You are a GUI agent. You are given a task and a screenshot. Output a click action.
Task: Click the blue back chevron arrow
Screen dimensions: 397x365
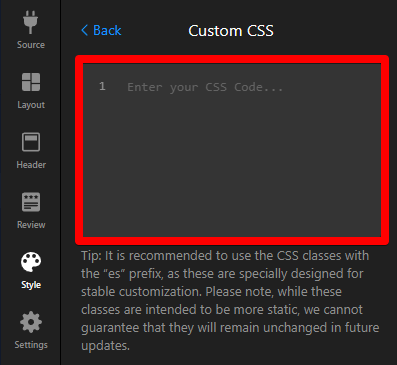click(85, 30)
